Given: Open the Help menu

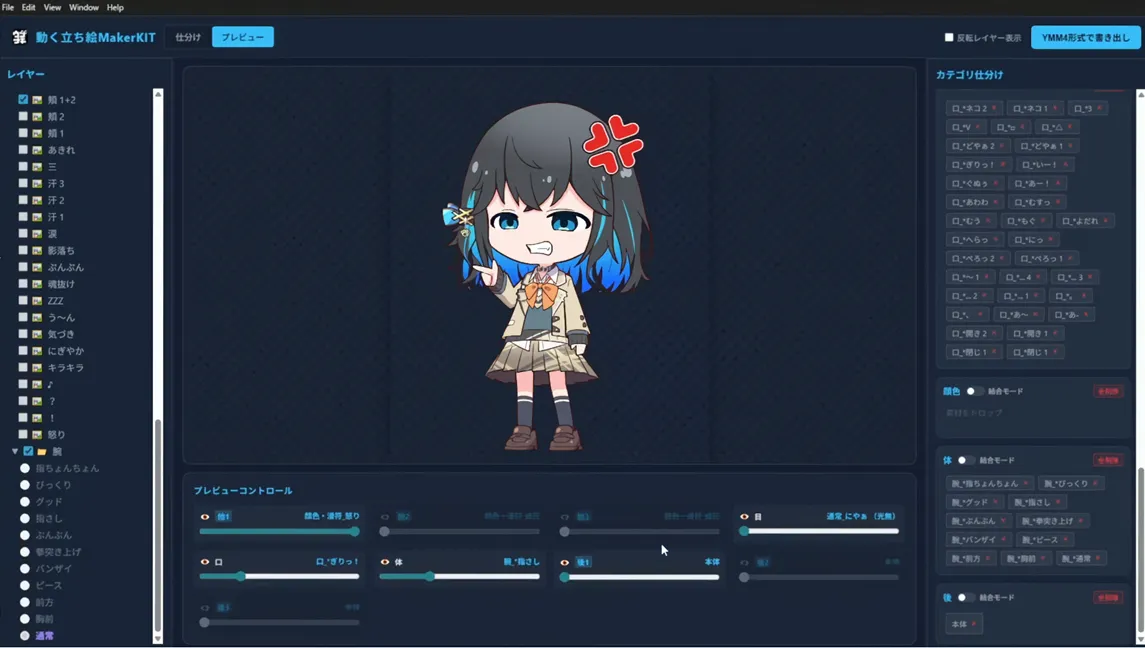Looking at the screenshot, I should pyautogui.click(x=115, y=7).
